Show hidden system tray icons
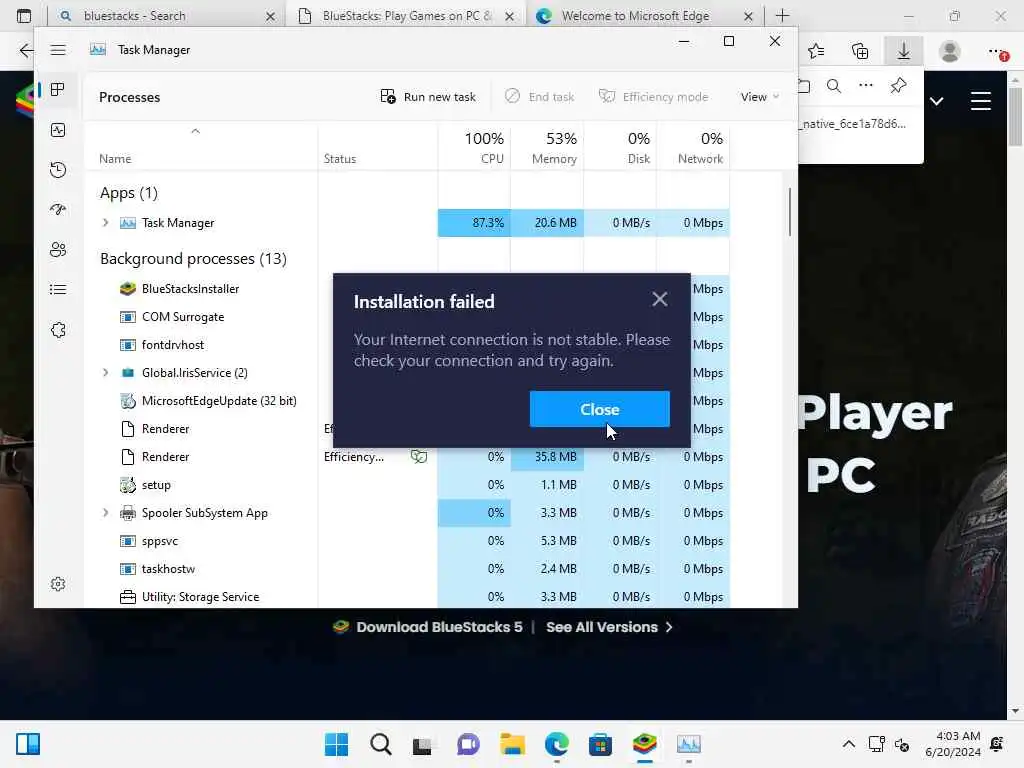 [848, 744]
